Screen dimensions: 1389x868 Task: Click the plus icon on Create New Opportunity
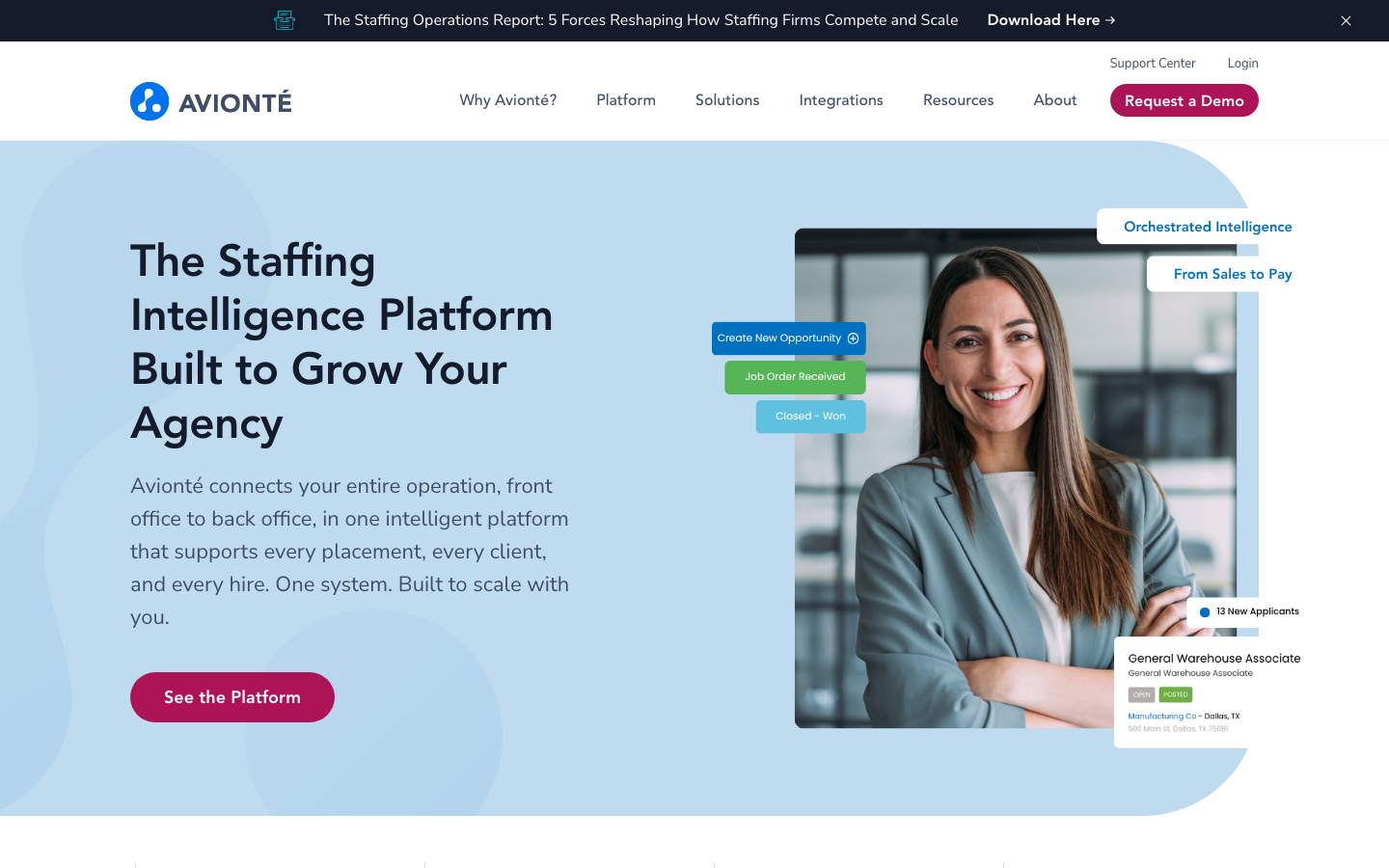(x=853, y=339)
